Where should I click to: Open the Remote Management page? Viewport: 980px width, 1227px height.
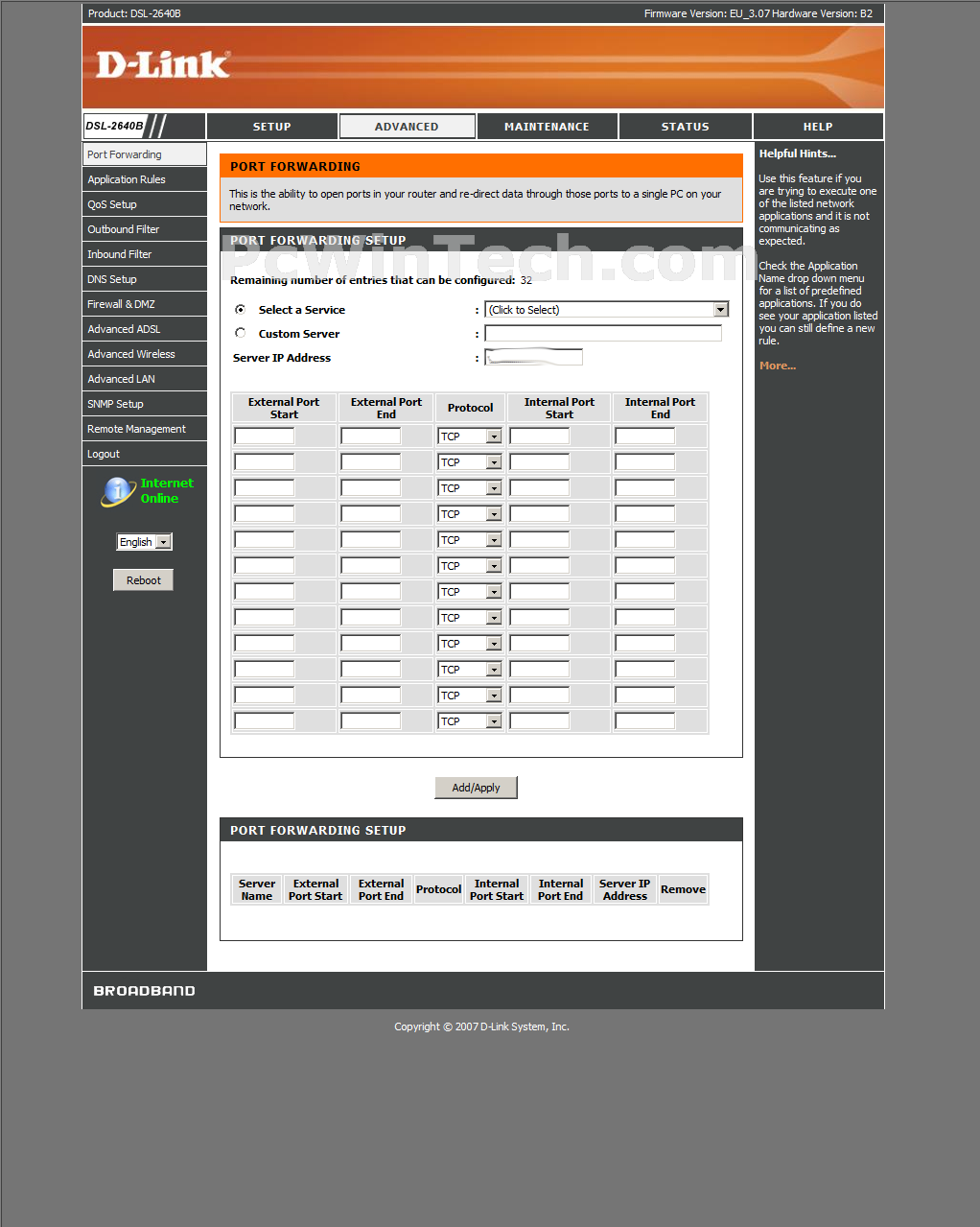[x=145, y=429]
